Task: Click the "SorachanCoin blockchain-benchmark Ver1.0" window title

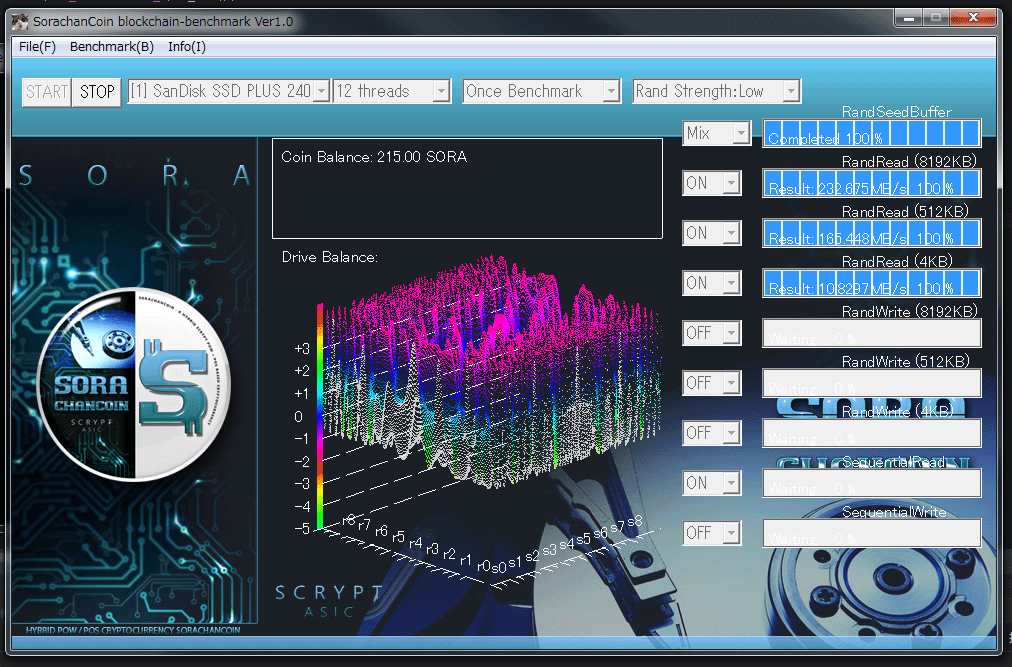Action: 163,21
